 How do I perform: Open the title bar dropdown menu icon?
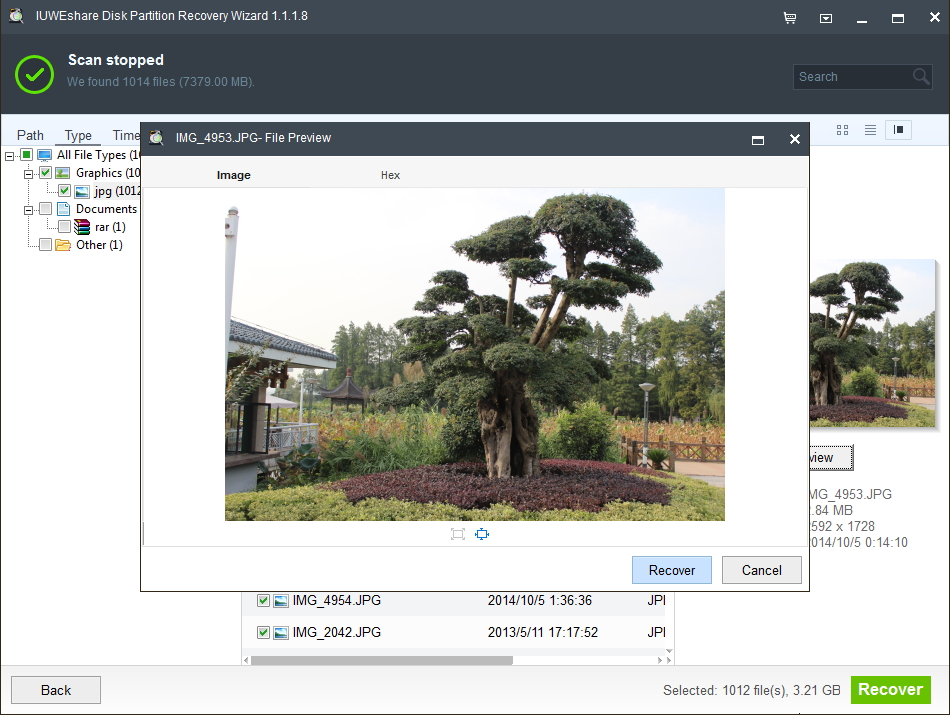point(826,18)
